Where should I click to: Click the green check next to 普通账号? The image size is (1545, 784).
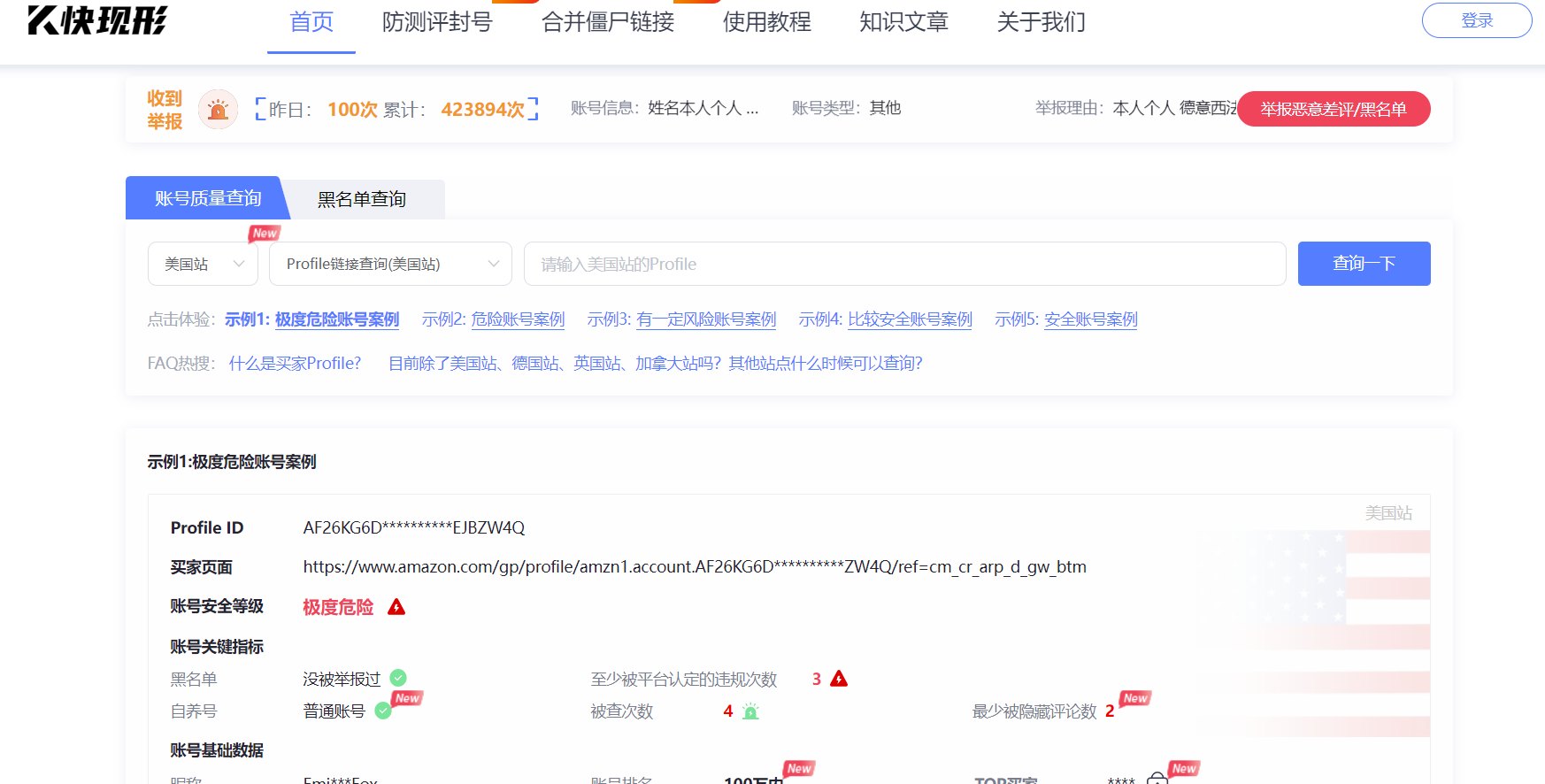(383, 711)
